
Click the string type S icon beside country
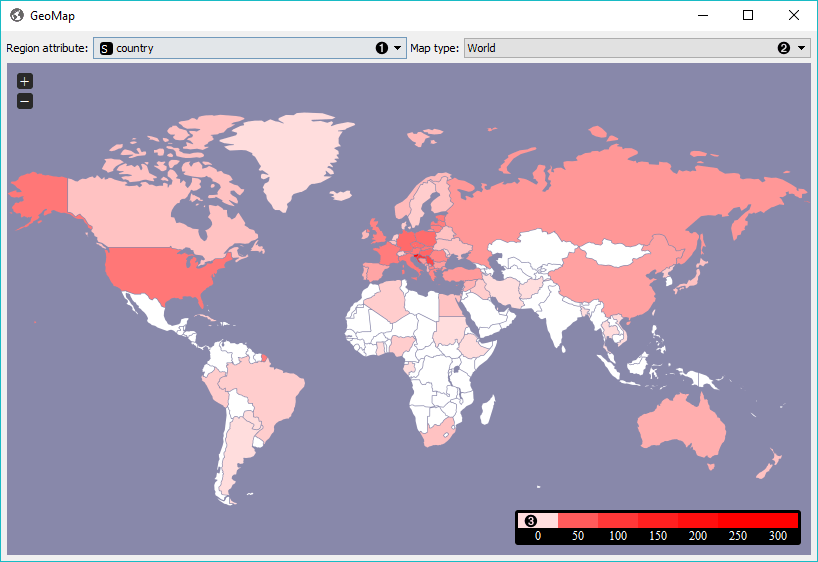[106, 48]
